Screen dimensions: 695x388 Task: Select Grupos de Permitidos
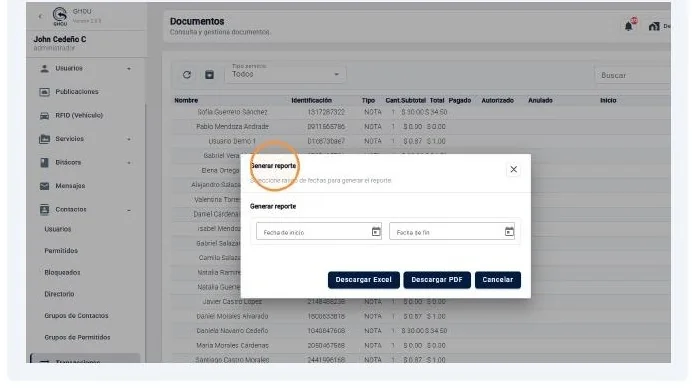pyautogui.click(x=77, y=337)
